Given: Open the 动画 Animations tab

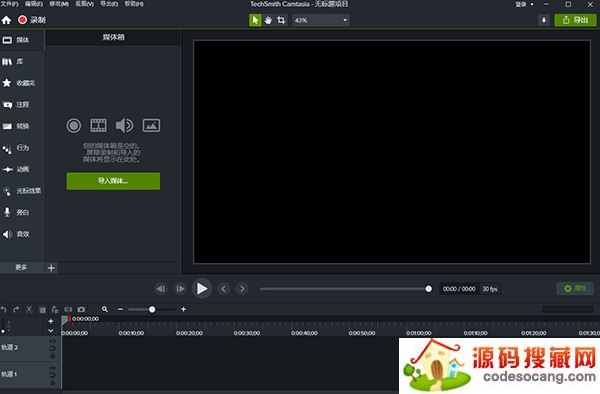Looking at the screenshot, I should click(22, 169).
